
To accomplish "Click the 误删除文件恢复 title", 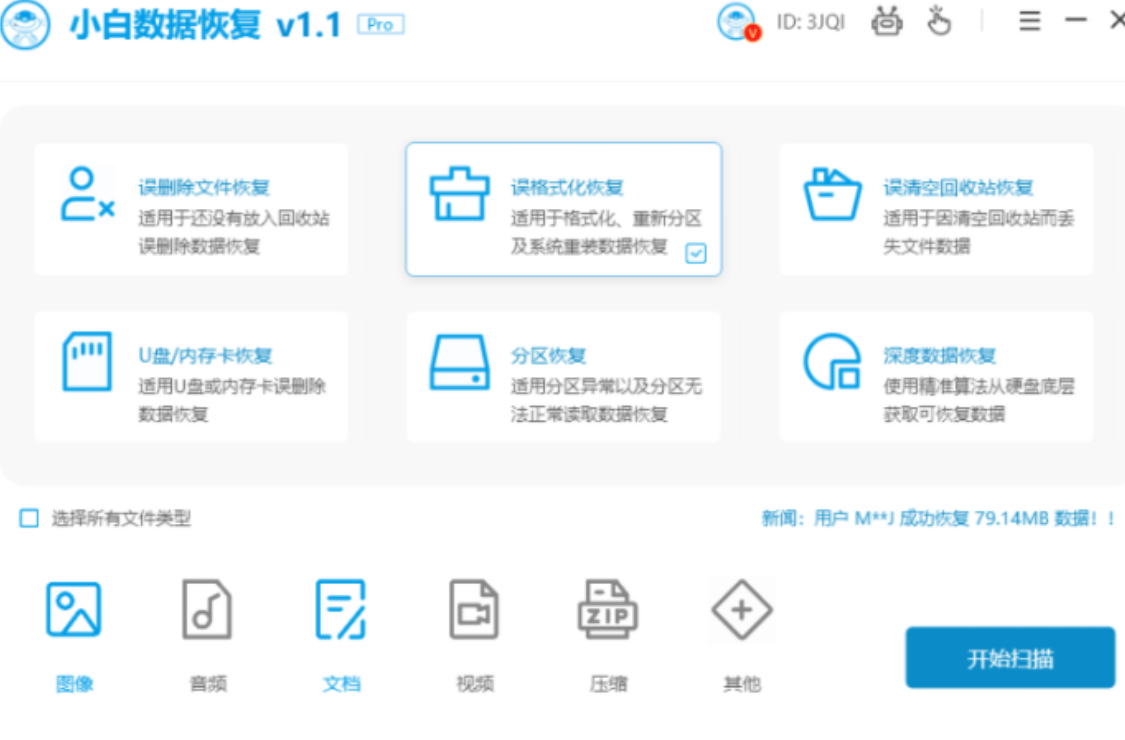I will 204,188.
